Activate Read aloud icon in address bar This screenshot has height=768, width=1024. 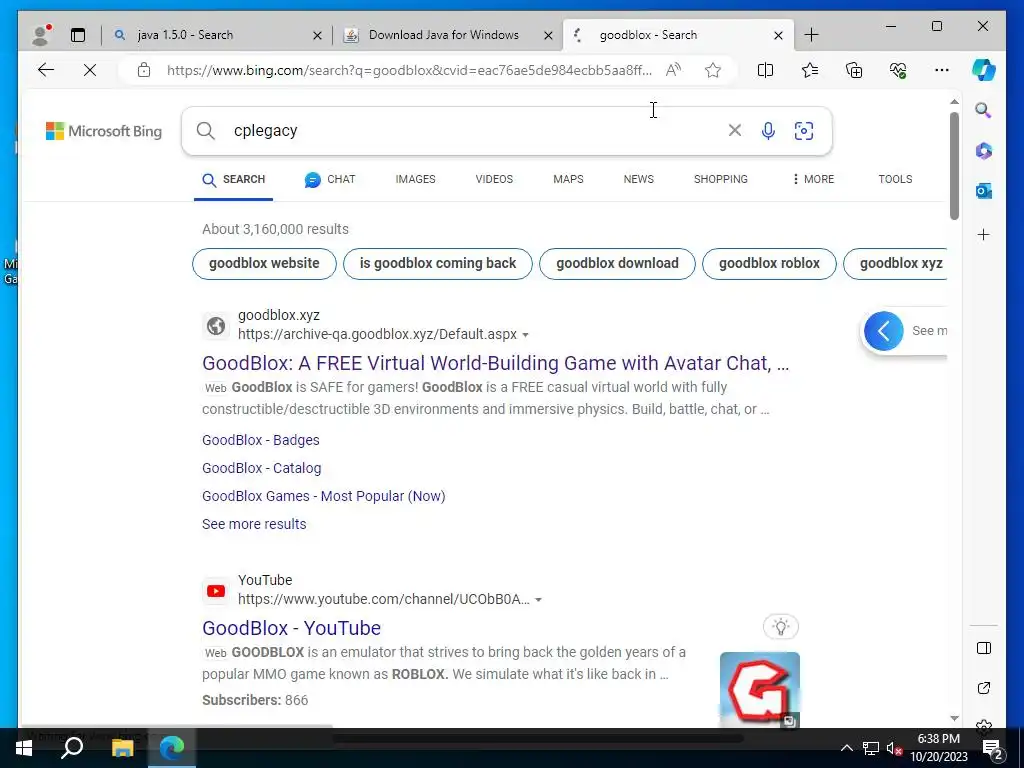pyautogui.click(x=673, y=70)
